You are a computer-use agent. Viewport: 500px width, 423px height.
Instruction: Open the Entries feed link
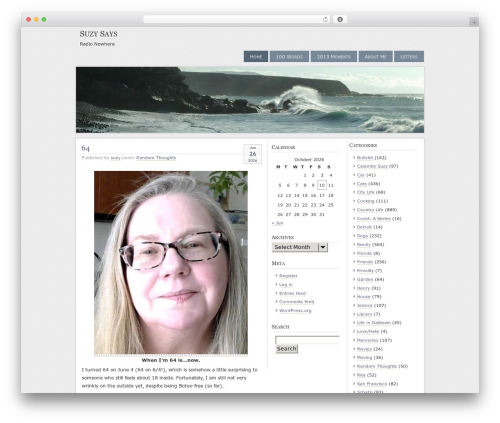tap(292, 293)
